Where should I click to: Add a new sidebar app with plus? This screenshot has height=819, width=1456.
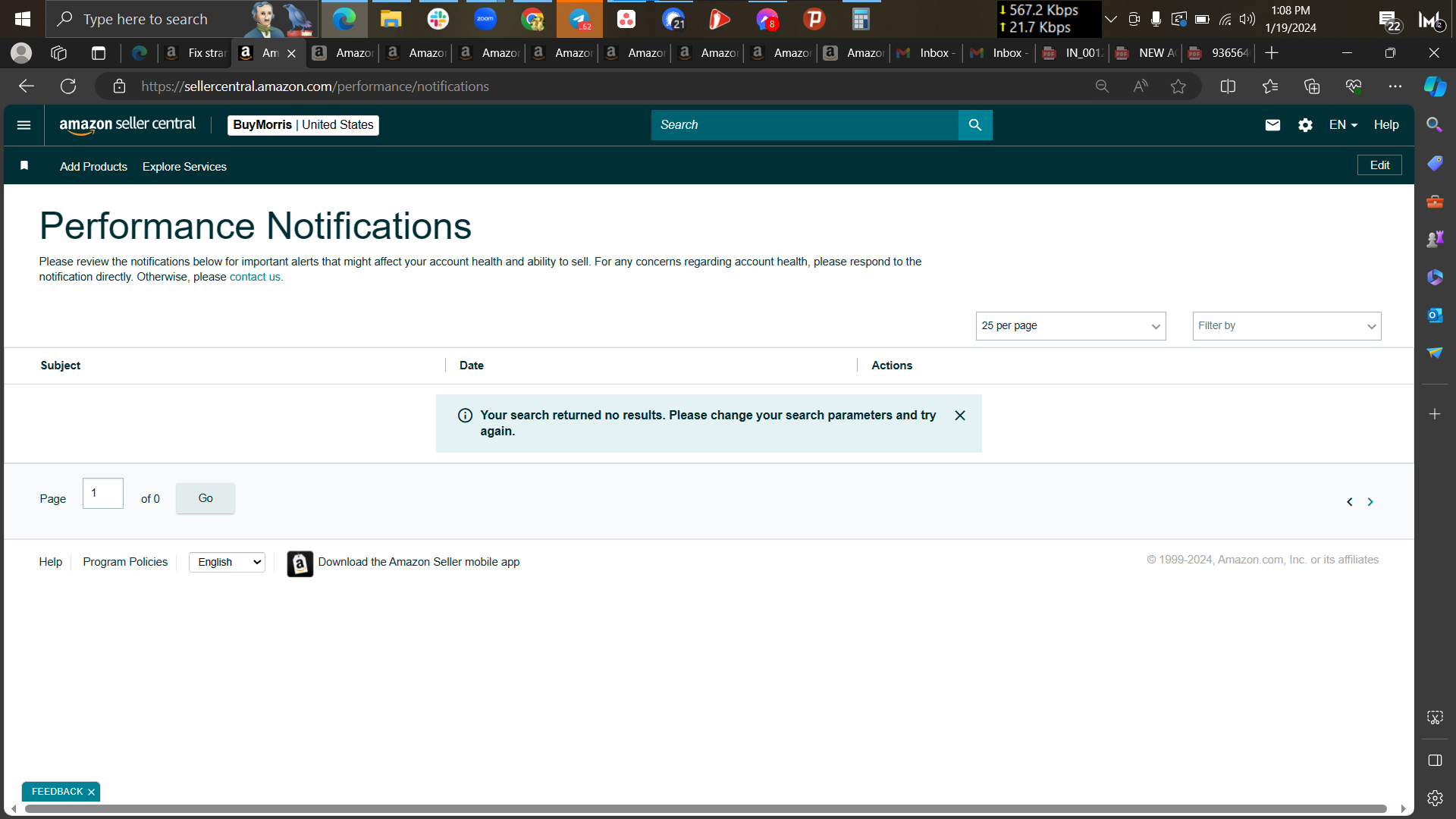(1435, 414)
